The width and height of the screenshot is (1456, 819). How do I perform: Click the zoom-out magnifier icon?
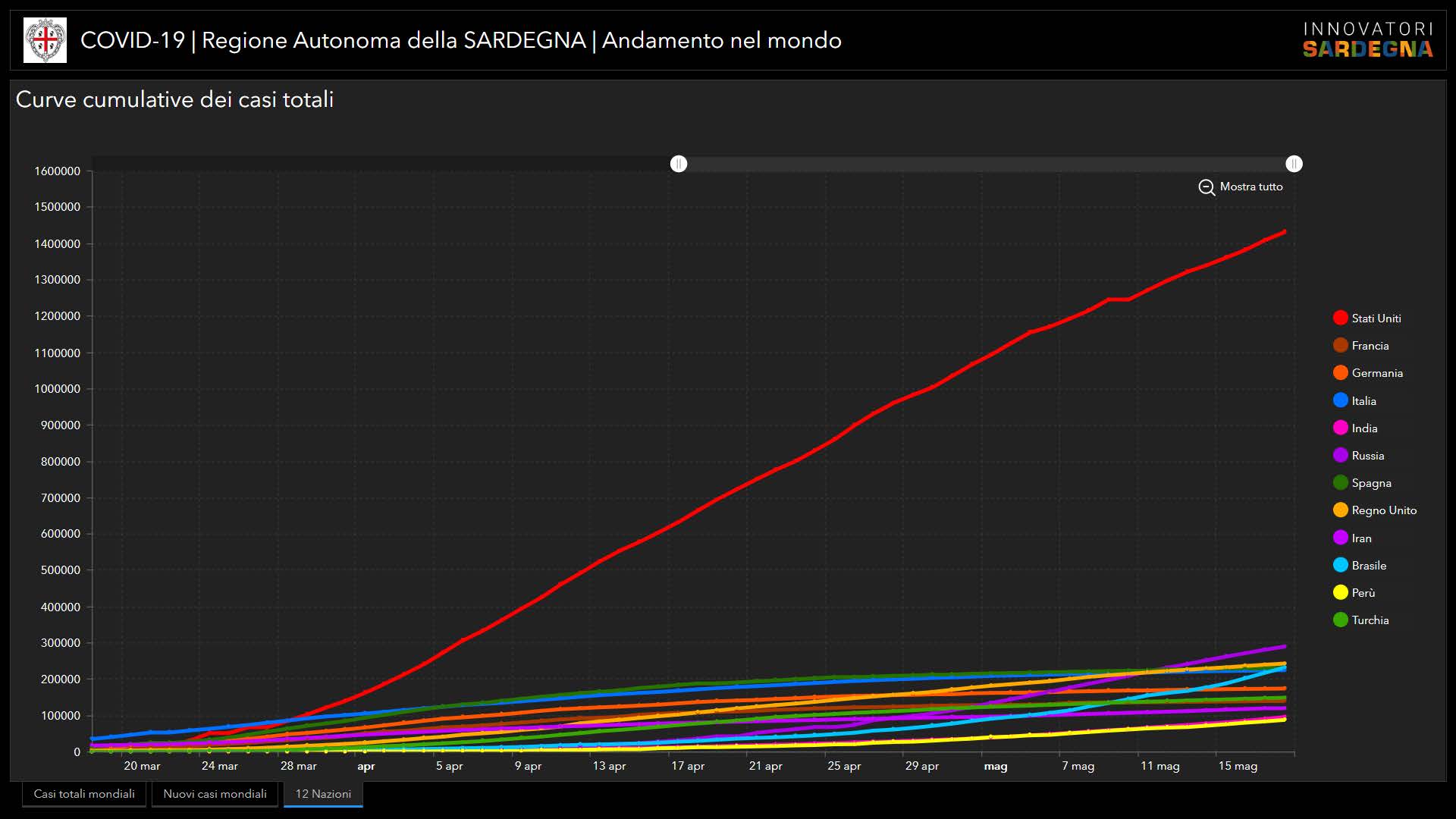1206,187
